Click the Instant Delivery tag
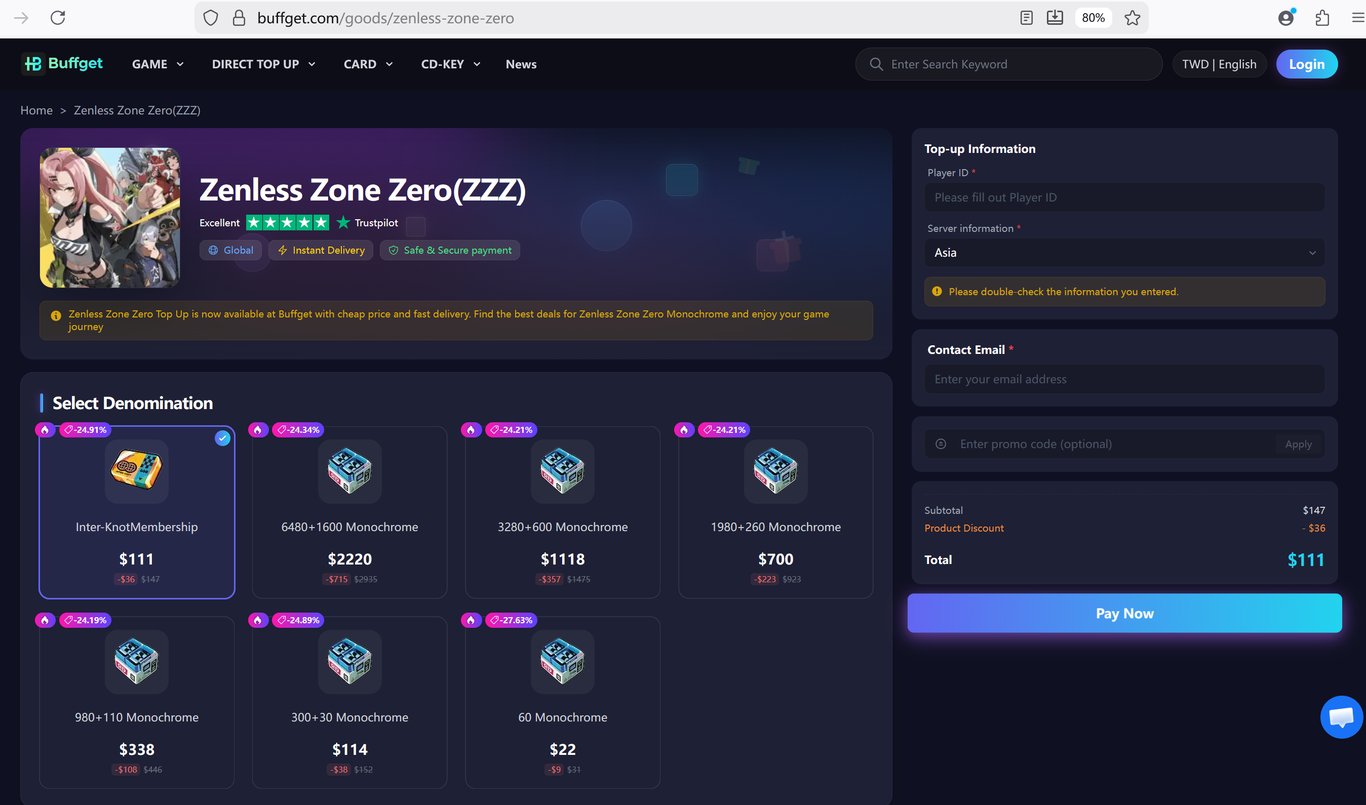Viewport: 1366px width, 805px height. tap(321, 250)
